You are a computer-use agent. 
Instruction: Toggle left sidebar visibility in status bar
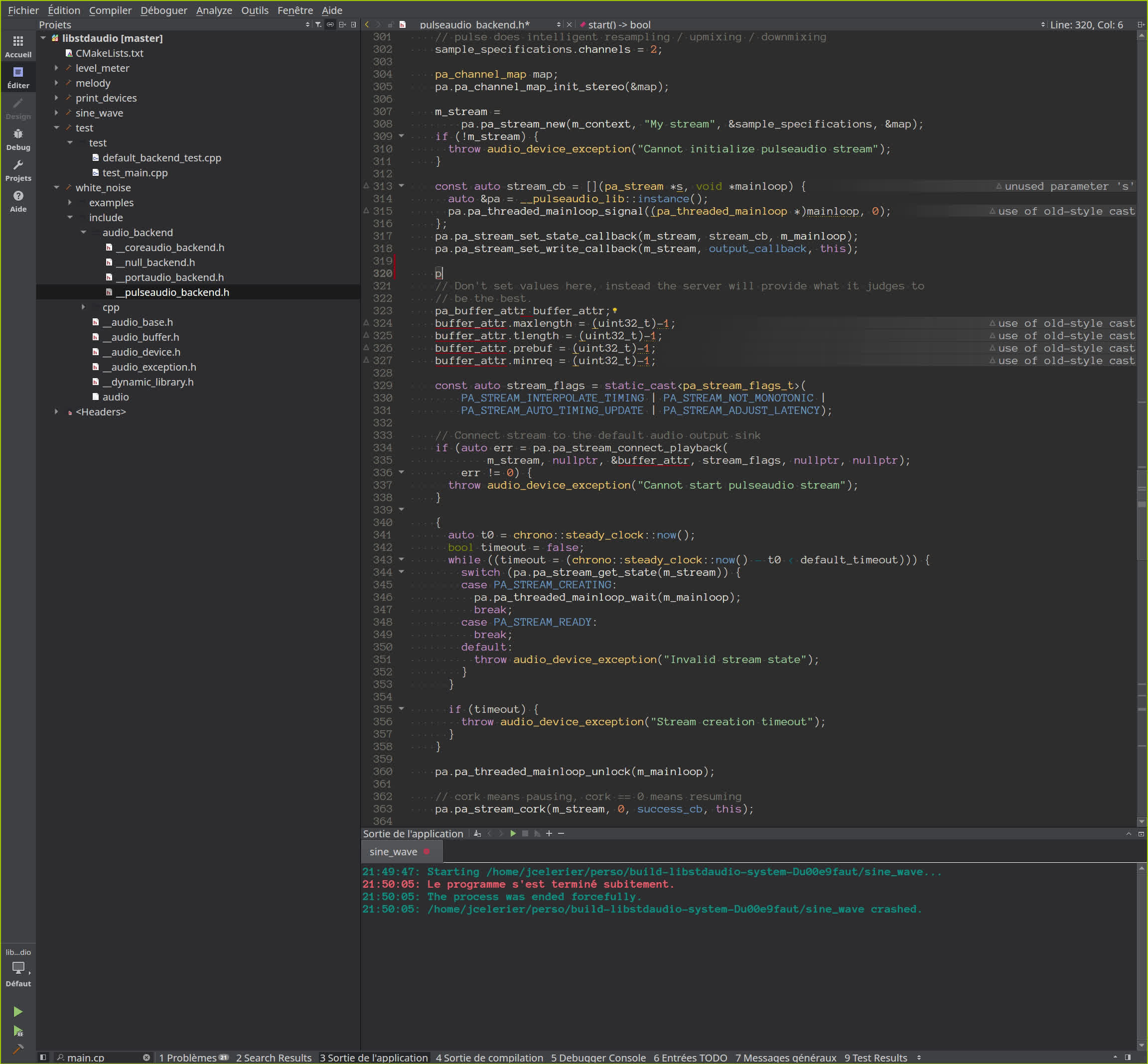coord(43,1057)
